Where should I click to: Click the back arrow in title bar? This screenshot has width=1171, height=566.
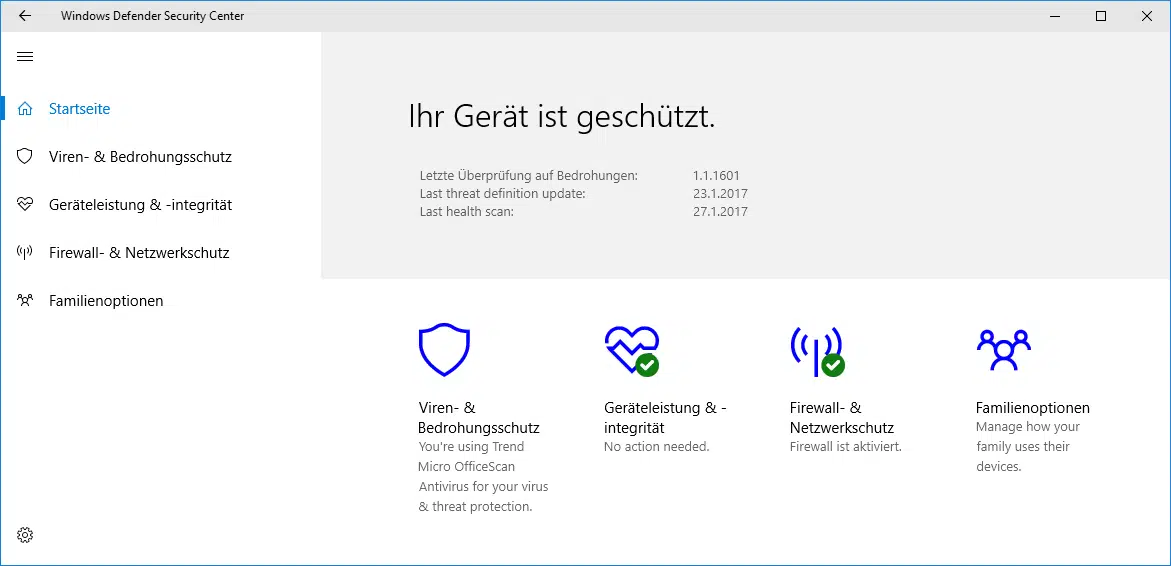pyautogui.click(x=25, y=16)
